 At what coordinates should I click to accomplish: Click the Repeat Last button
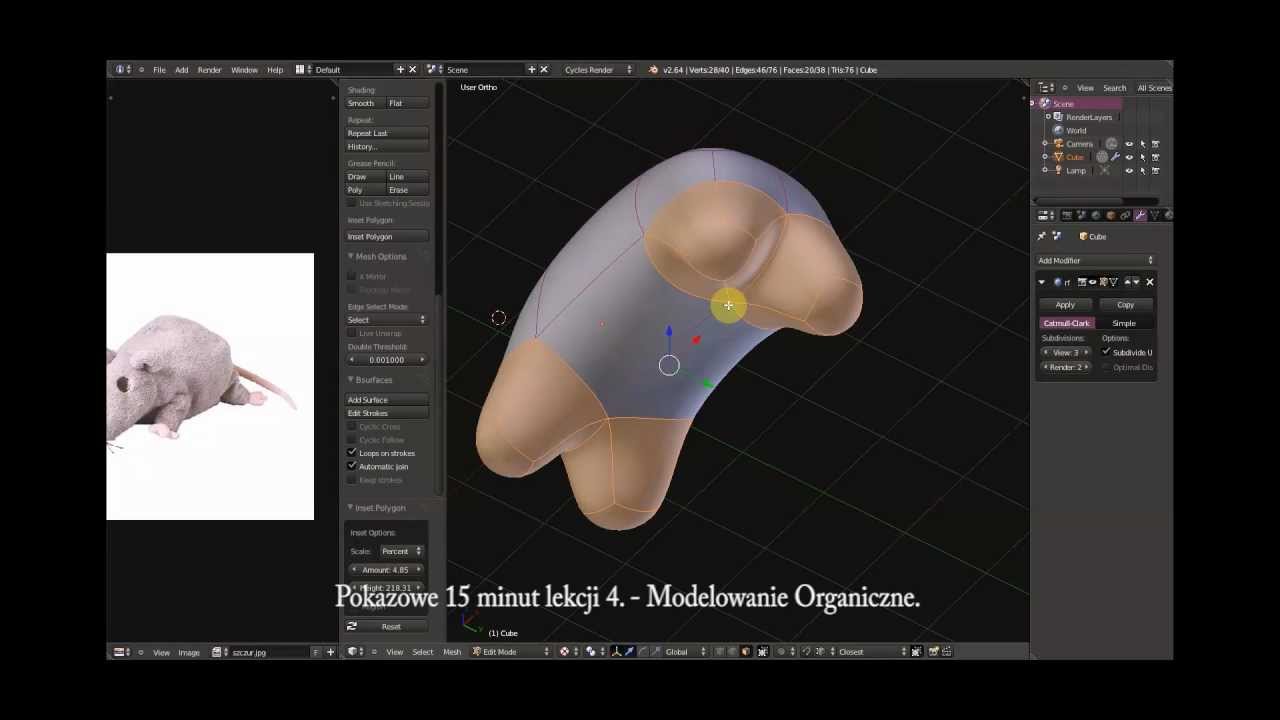(387, 133)
